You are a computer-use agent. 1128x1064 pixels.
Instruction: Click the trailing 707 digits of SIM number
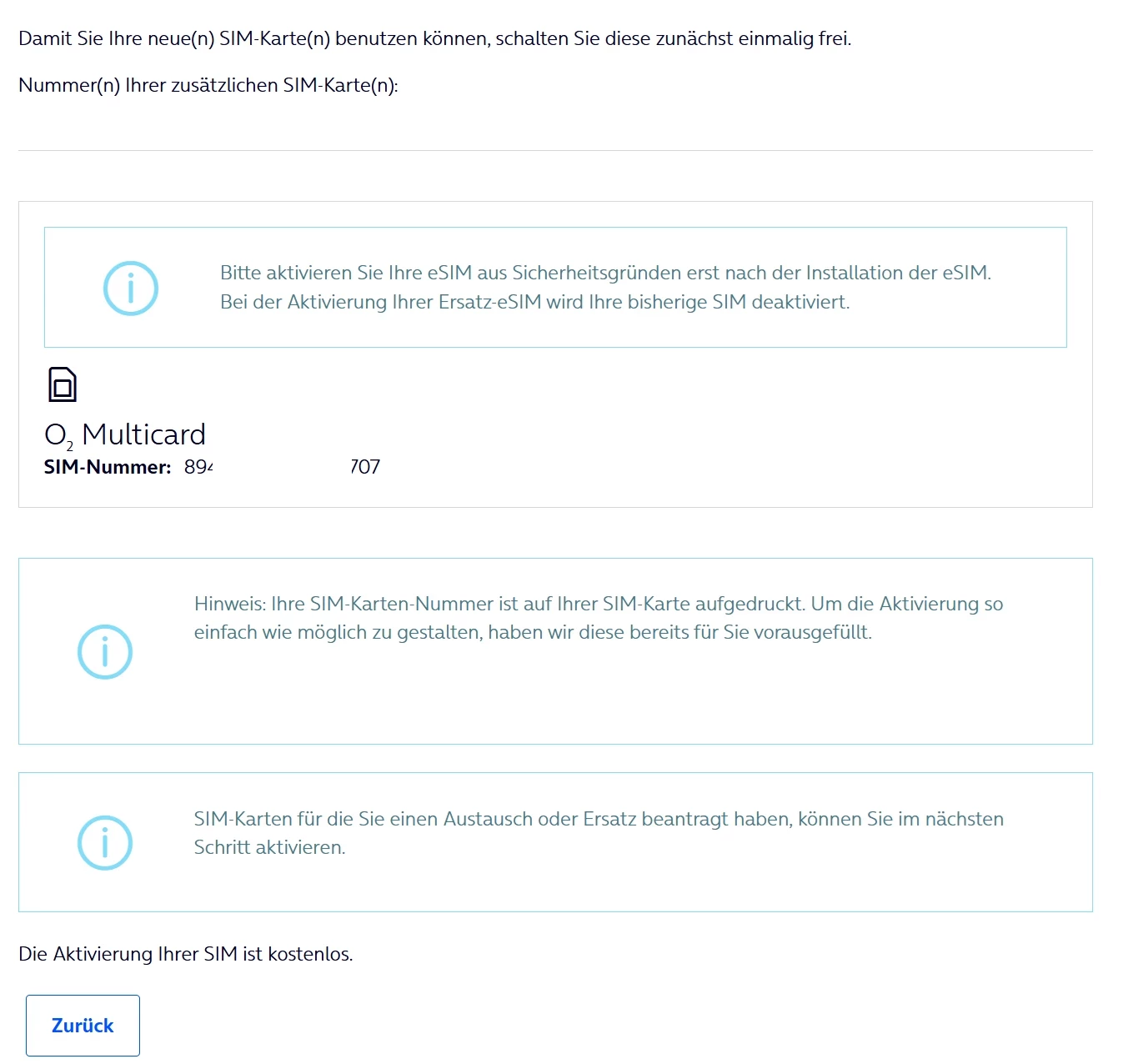coord(365,467)
